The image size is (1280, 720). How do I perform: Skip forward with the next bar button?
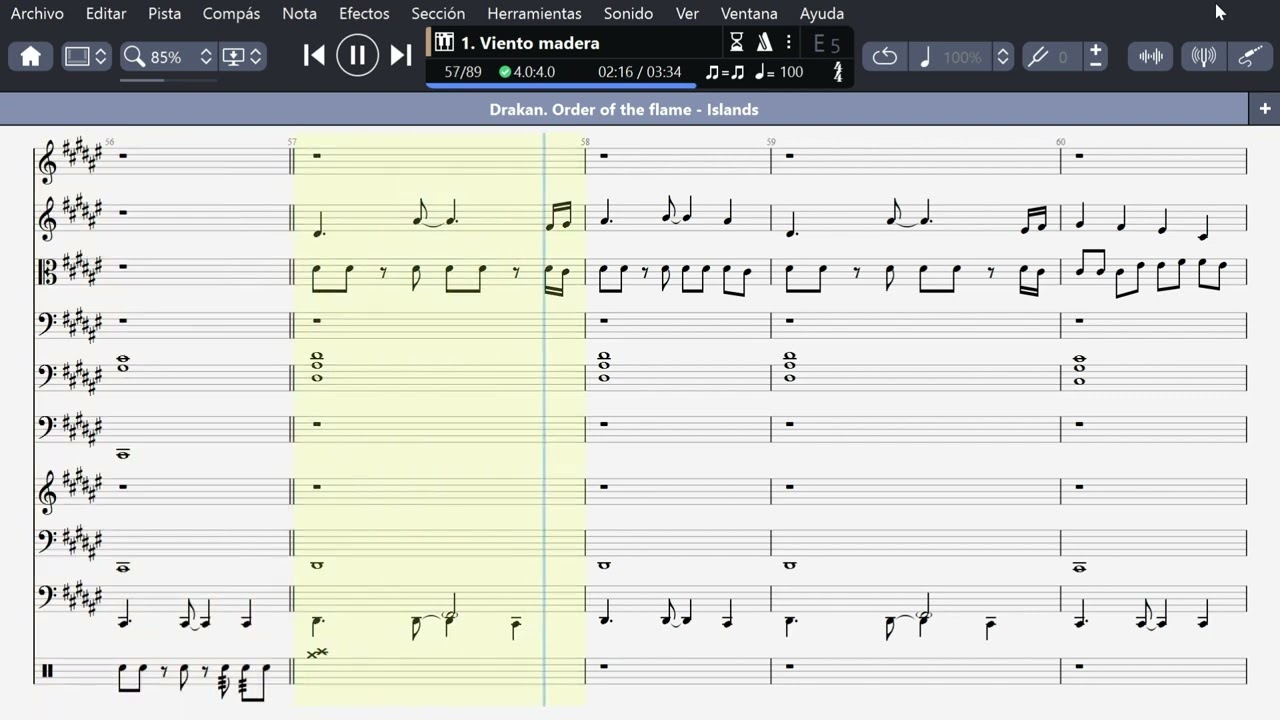tap(401, 56)
